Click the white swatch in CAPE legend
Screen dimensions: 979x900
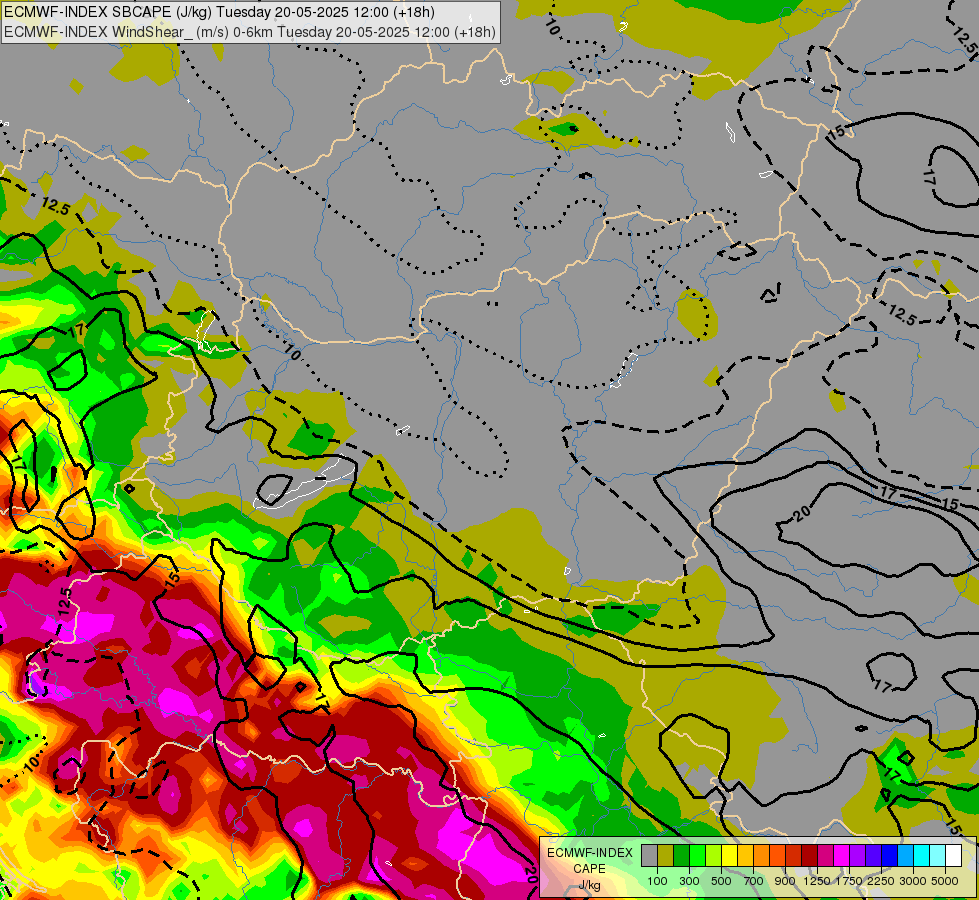tap(953, 856)
